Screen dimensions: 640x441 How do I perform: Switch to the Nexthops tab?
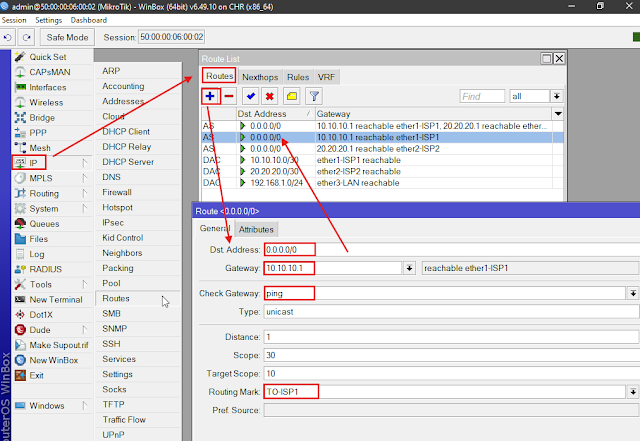coord(260,77)
